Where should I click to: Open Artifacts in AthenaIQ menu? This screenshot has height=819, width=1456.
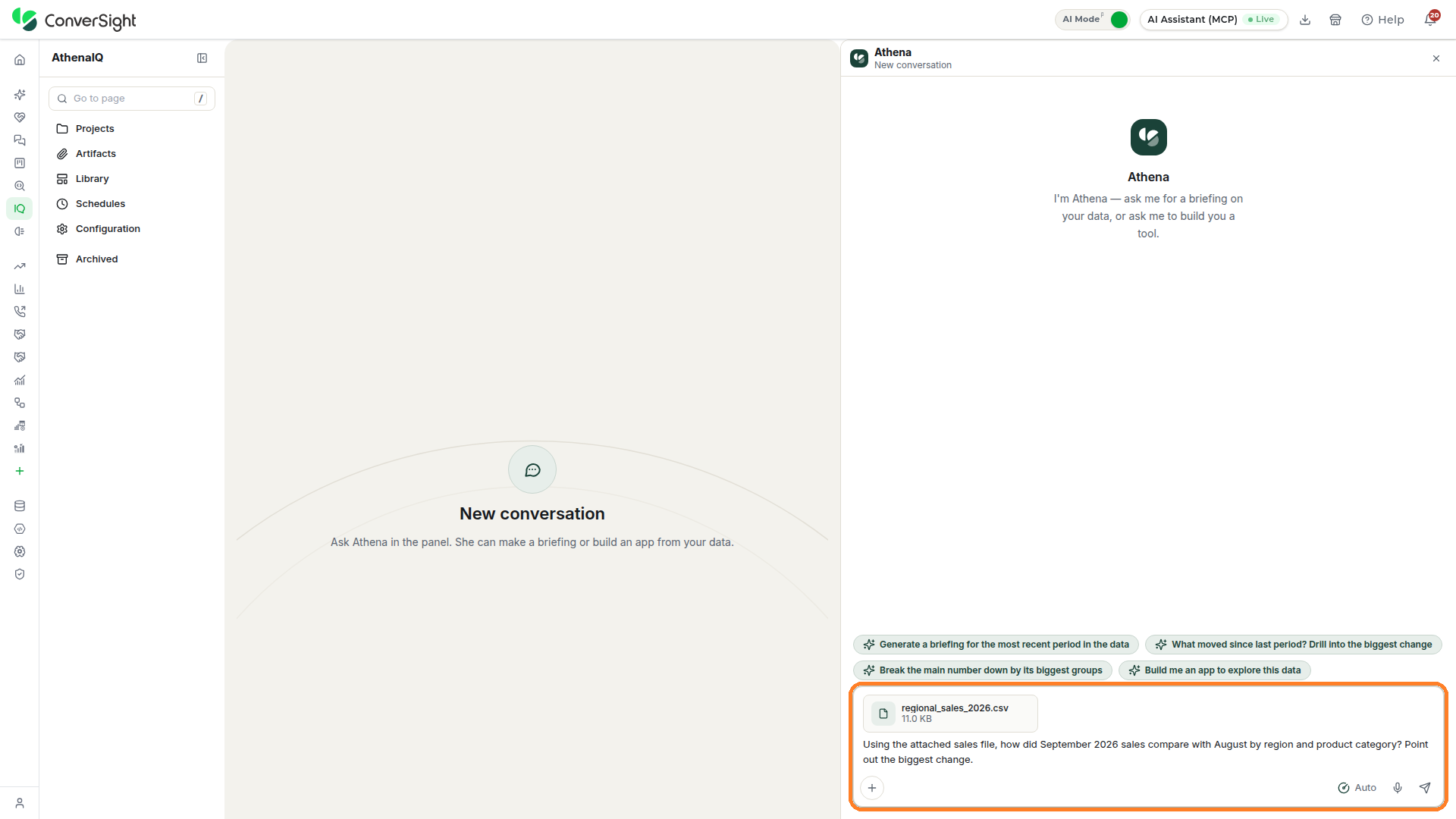132,154
